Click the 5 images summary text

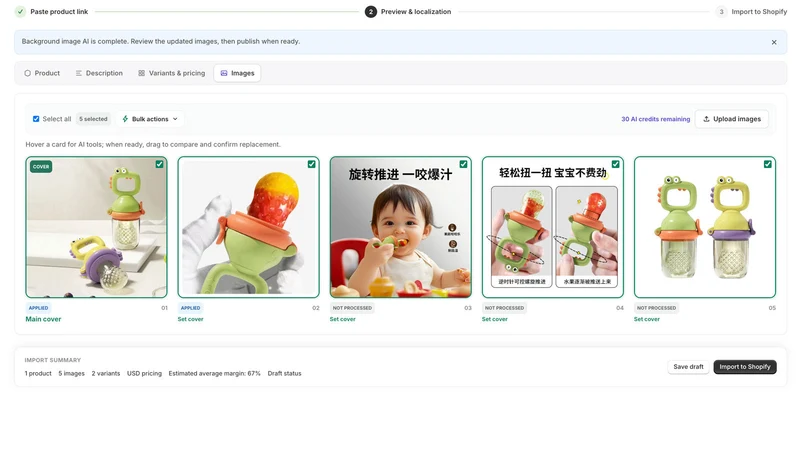tap(71, 373)
